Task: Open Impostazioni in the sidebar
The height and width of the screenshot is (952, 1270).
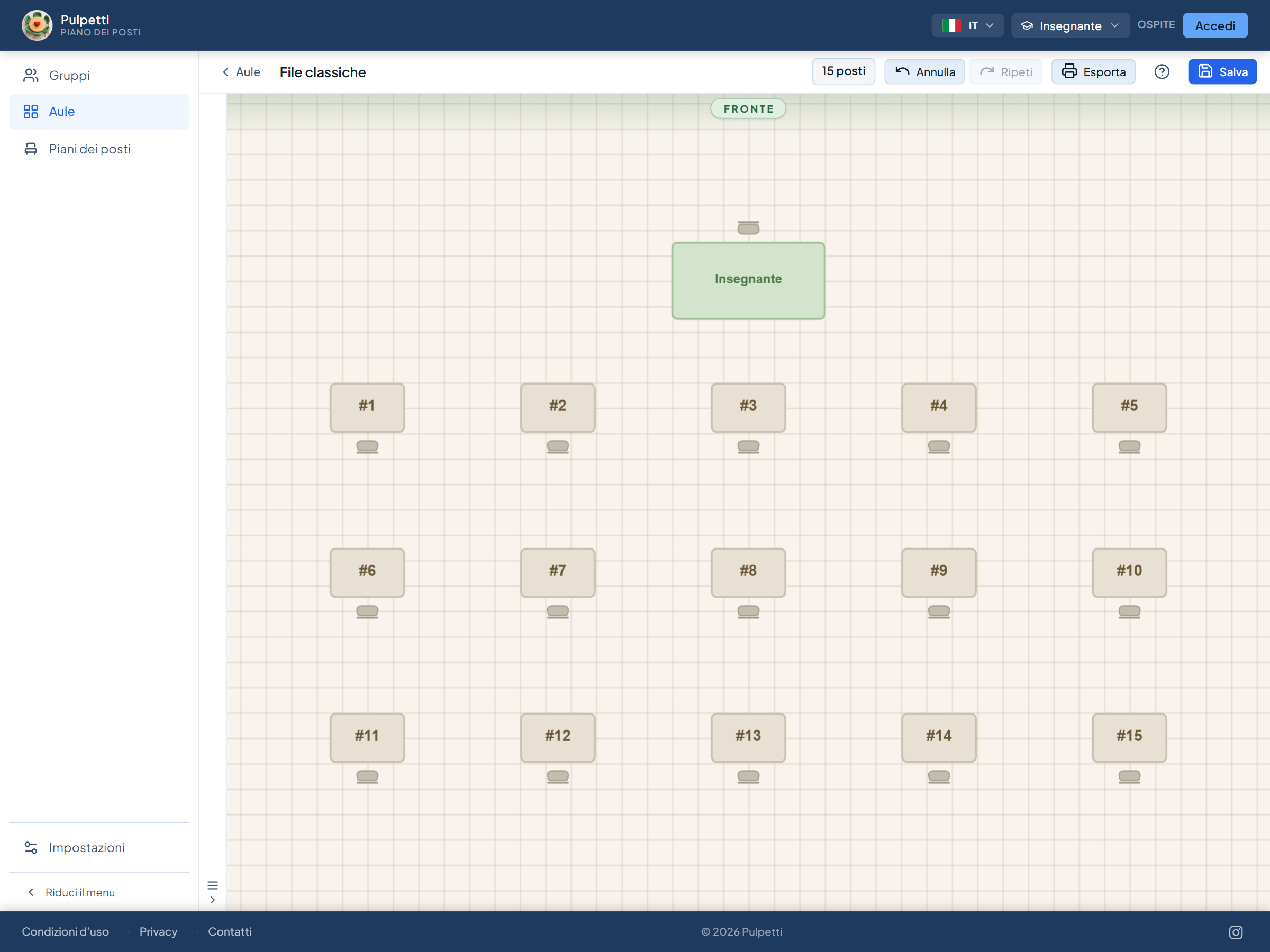Action: click(99, 848)
